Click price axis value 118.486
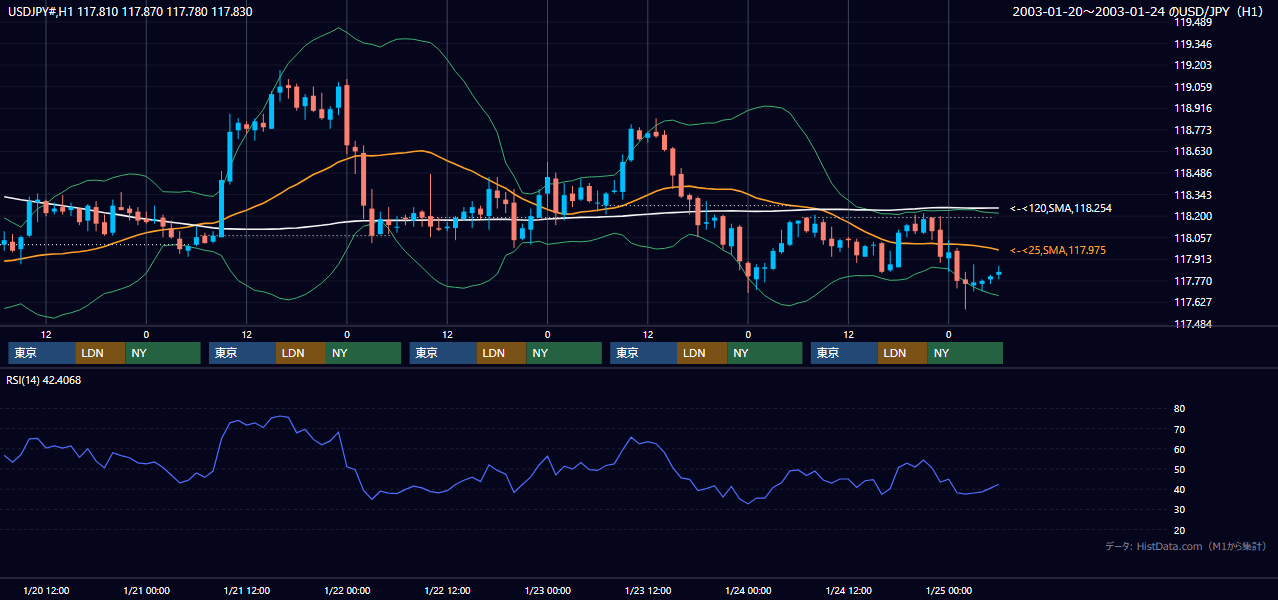This screenshot has width=1278, height=600. 1192,173
